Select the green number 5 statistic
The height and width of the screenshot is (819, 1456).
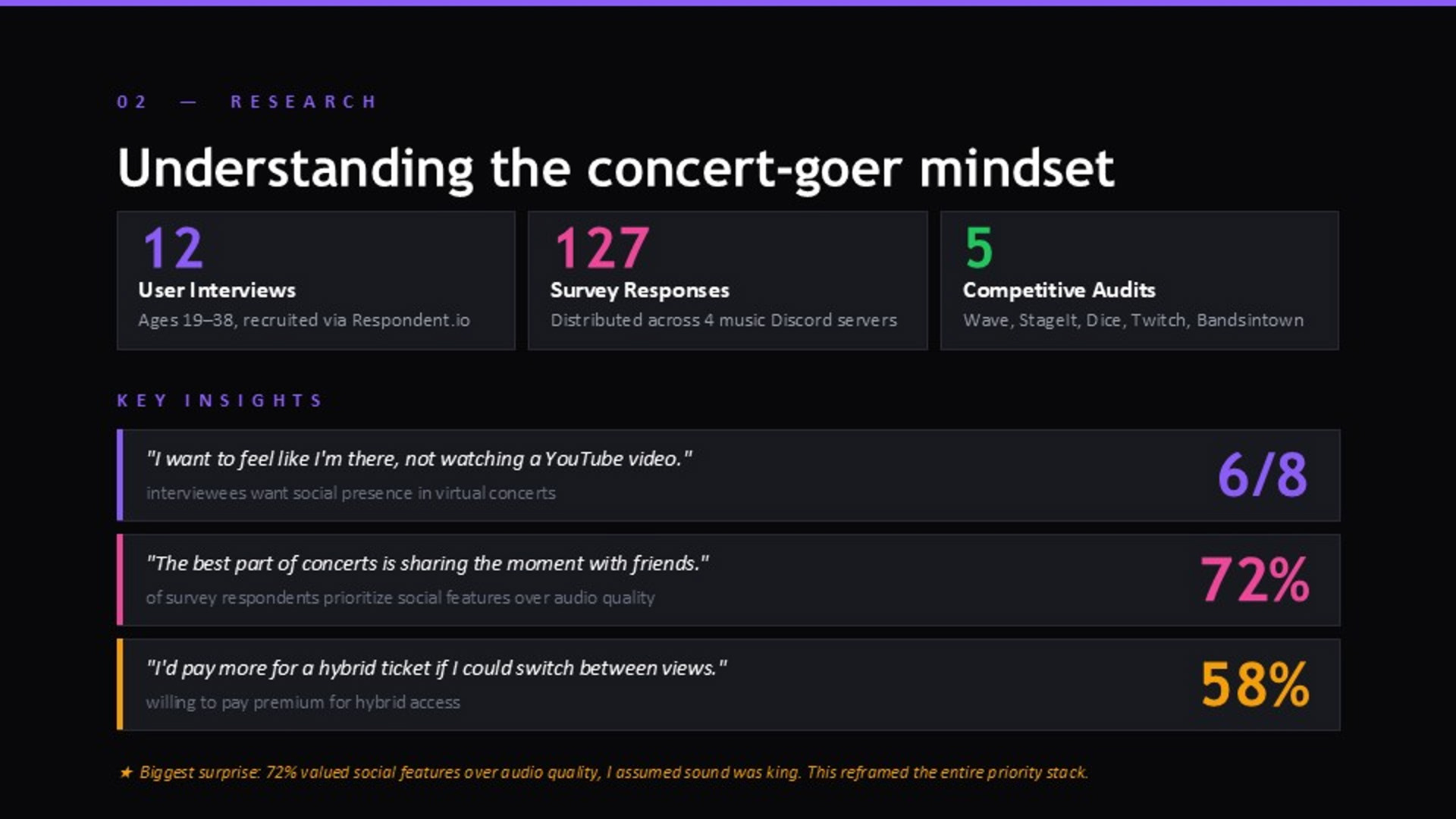coord(978,248)
